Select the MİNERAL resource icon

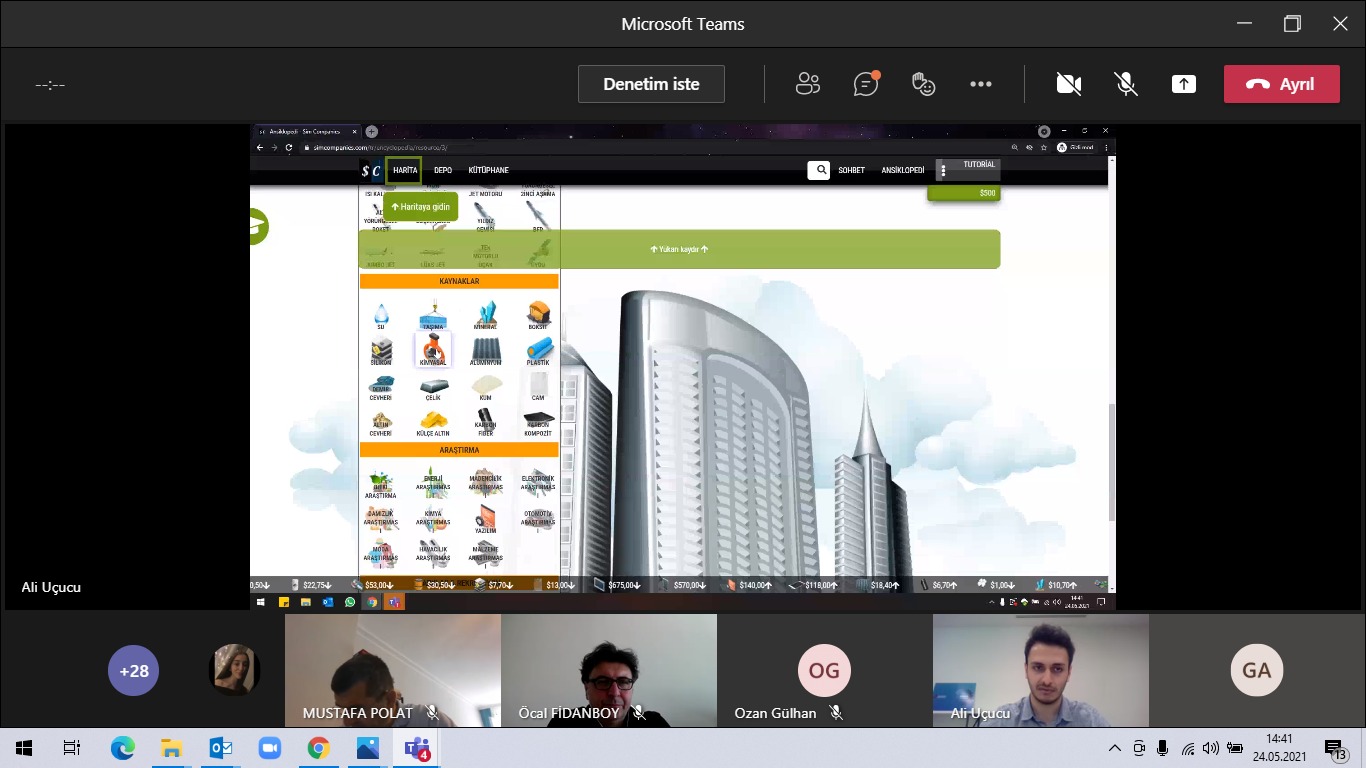pos(485,317)
